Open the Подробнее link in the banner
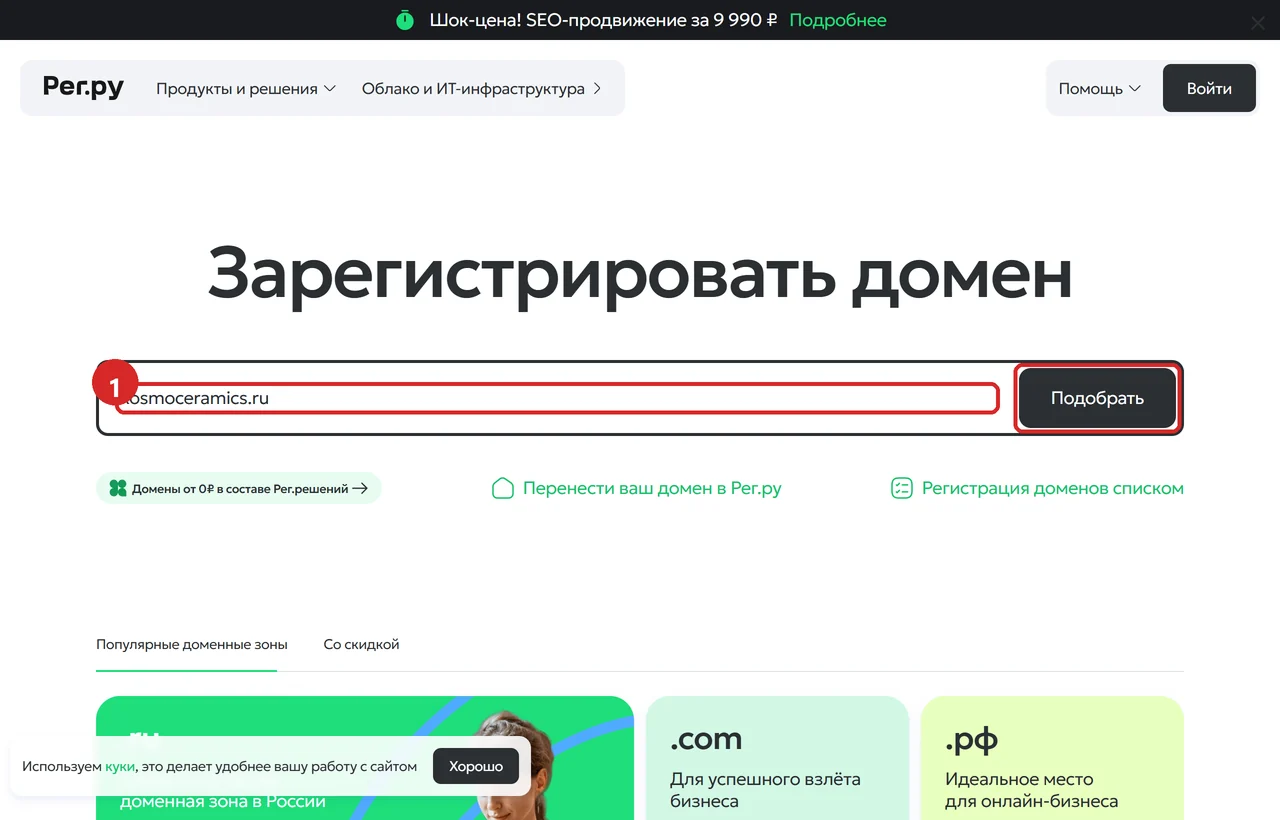The image size is (1280, 820). tap(838, 20)
